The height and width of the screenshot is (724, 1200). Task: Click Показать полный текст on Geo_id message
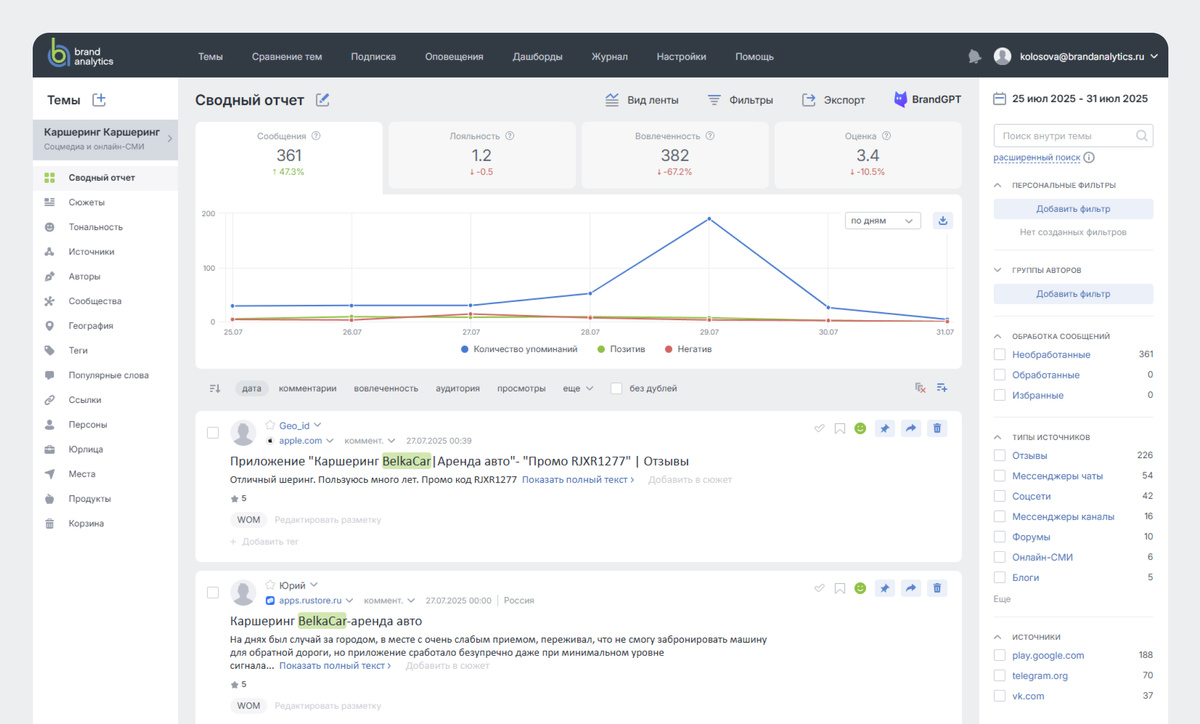(578, 480)
